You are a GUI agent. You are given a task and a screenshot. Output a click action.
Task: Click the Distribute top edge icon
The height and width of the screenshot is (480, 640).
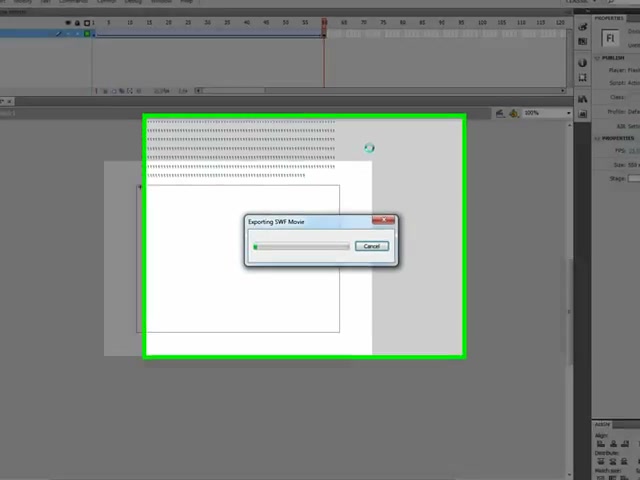tap(601, 462)
